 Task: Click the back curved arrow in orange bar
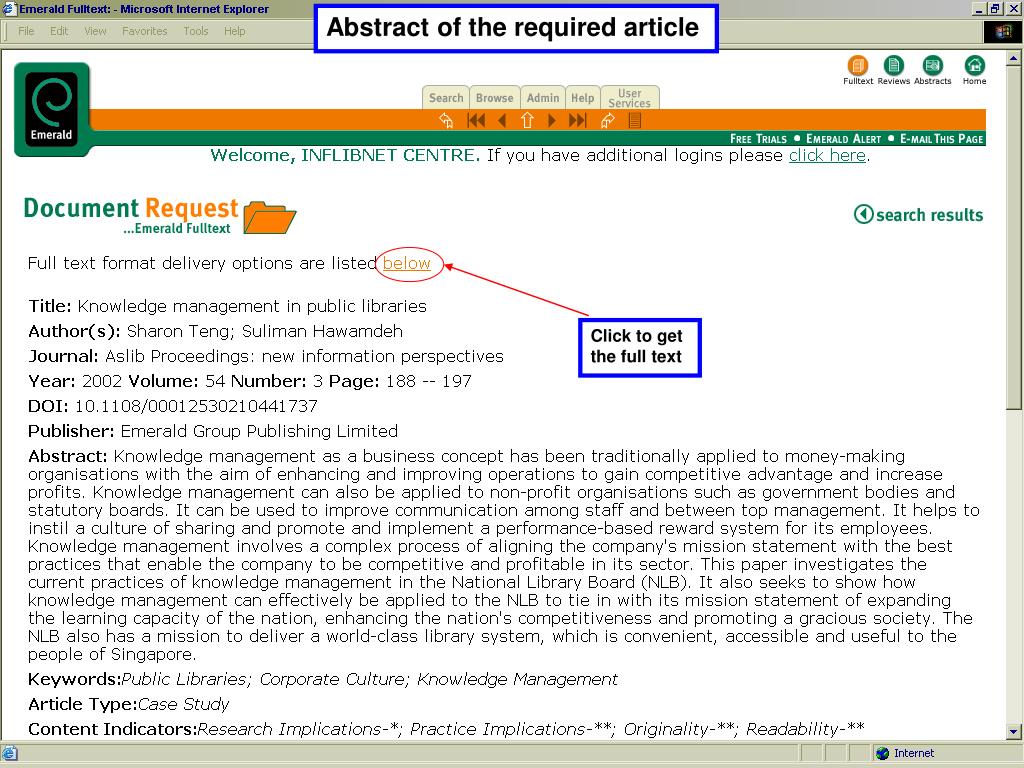click(446, 120)
